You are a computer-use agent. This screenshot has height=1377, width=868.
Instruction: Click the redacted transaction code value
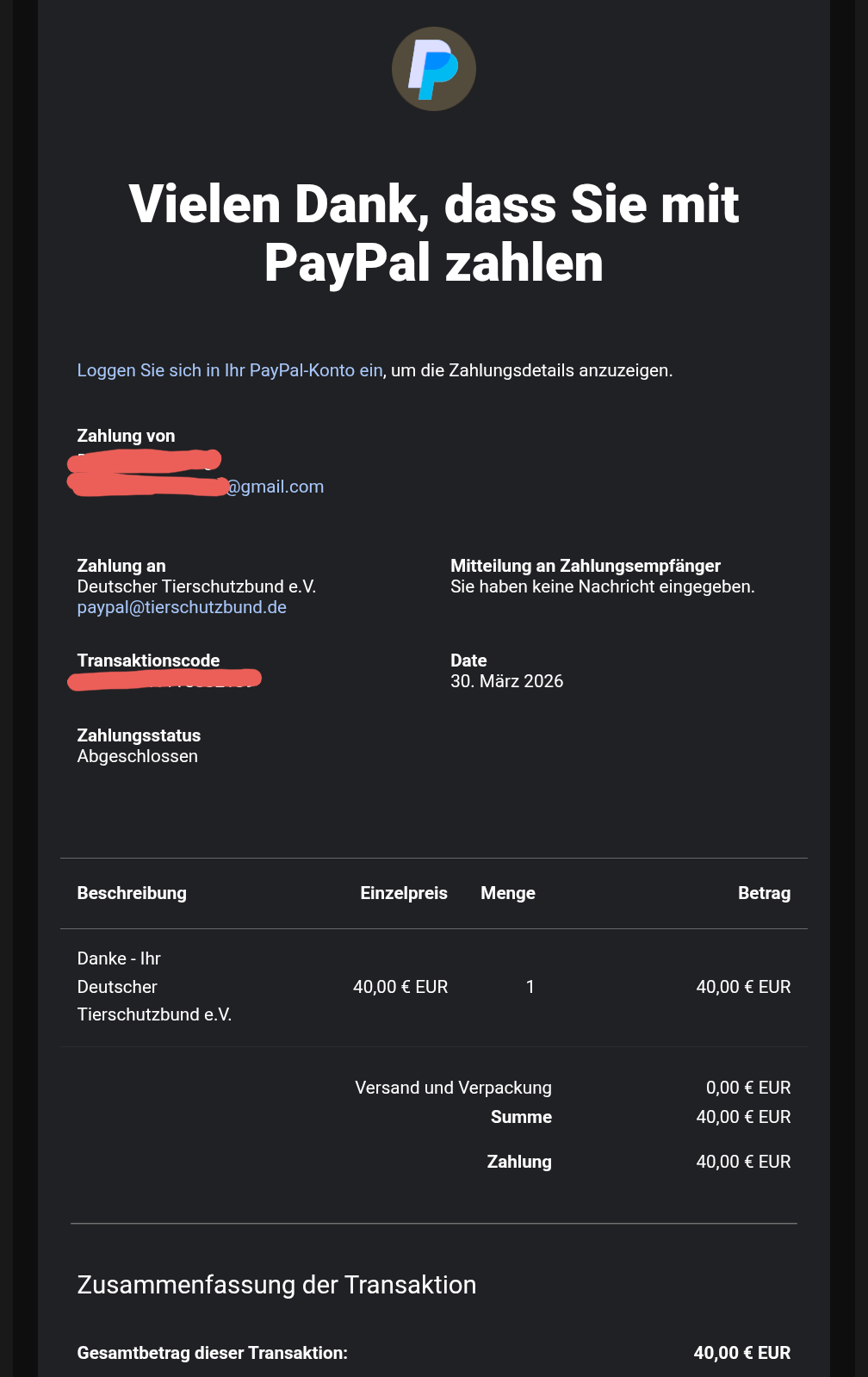[164, 680]
